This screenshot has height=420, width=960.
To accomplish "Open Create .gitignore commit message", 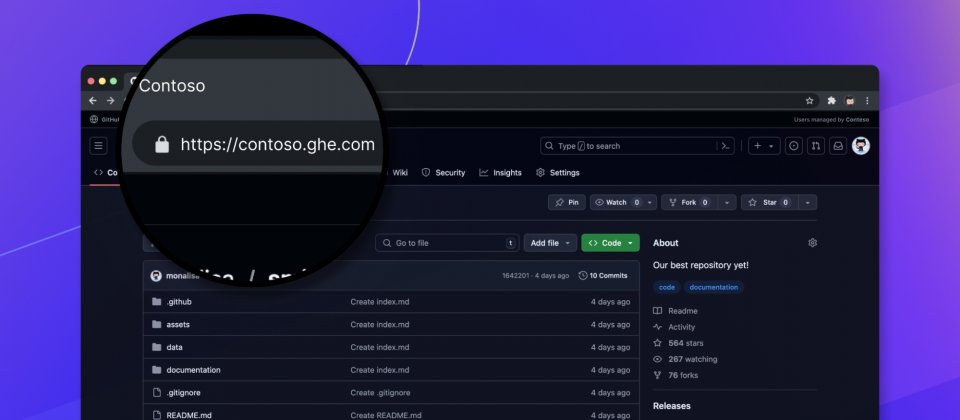I will 381,392.
